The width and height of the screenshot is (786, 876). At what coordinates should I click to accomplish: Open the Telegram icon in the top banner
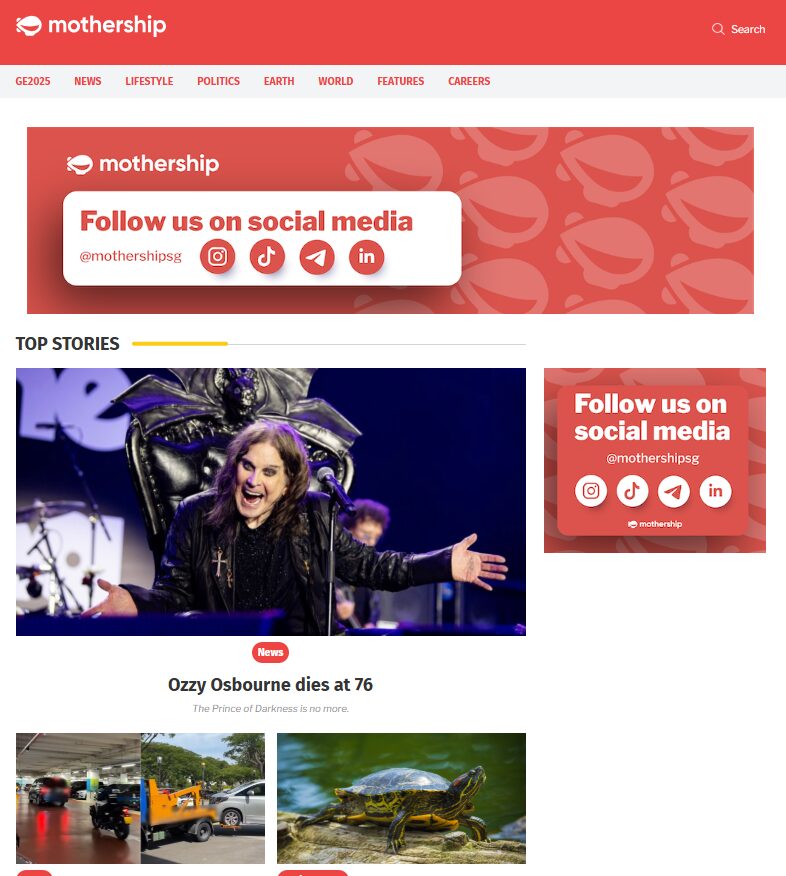317,257
